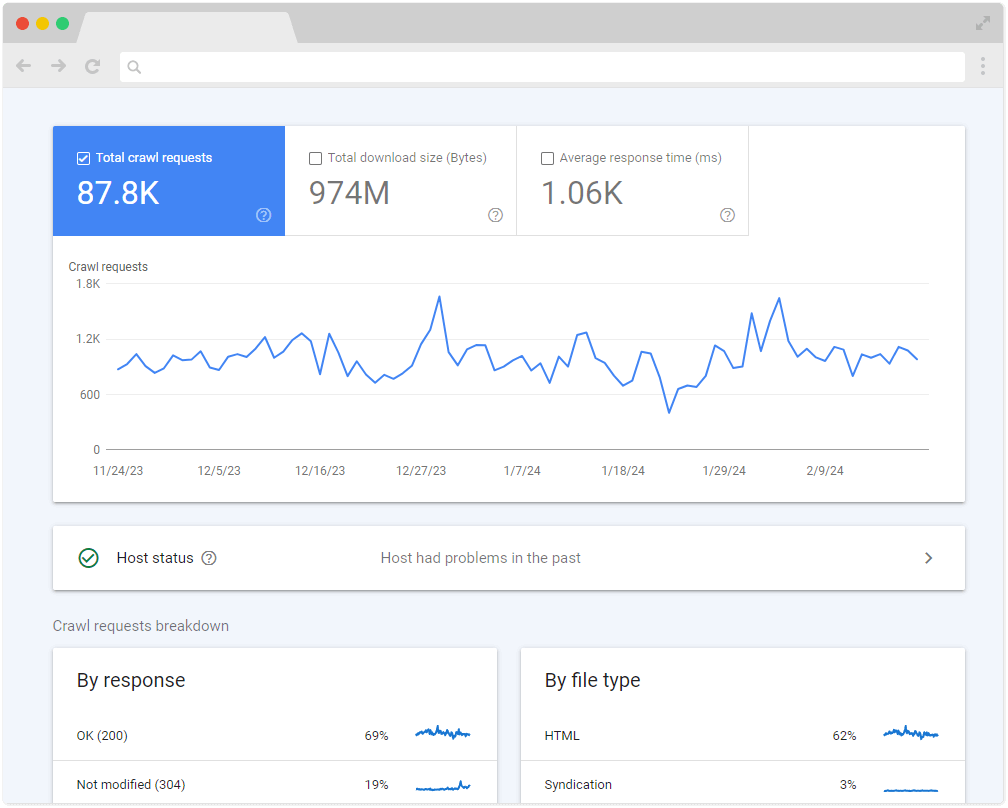Click the By response heading
1008x808 pixels.
click(x=131, y=680)
